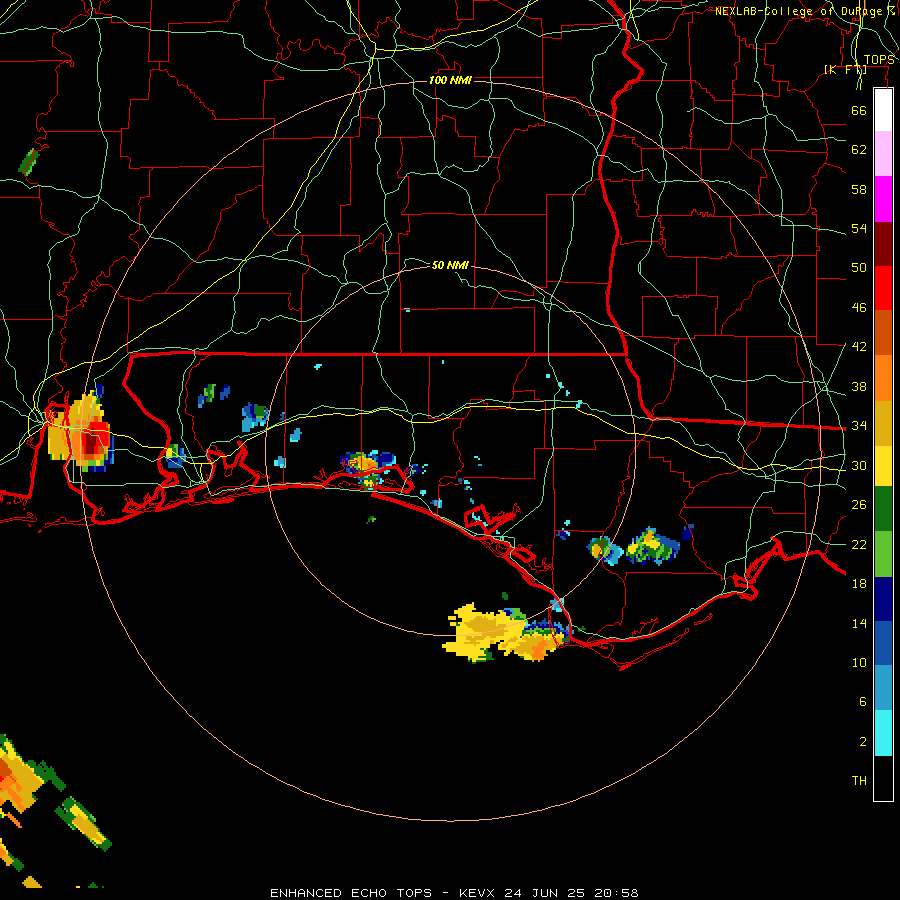The image size is (900, 900).
Task: Select the "38" scale value
Action: tap(859, 386)
